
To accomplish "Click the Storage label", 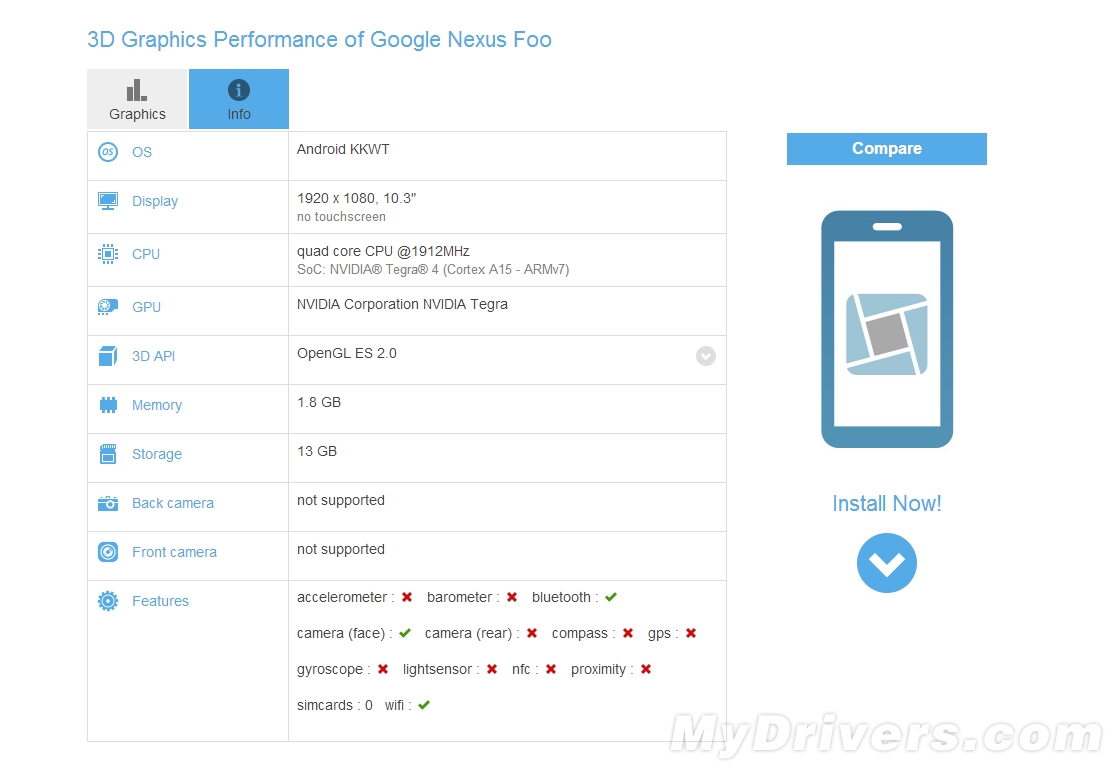I will coord(157,455).
